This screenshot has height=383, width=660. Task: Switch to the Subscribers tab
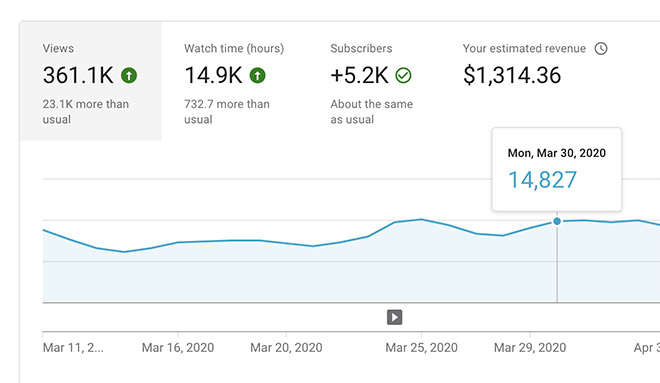tap(372, 81)
